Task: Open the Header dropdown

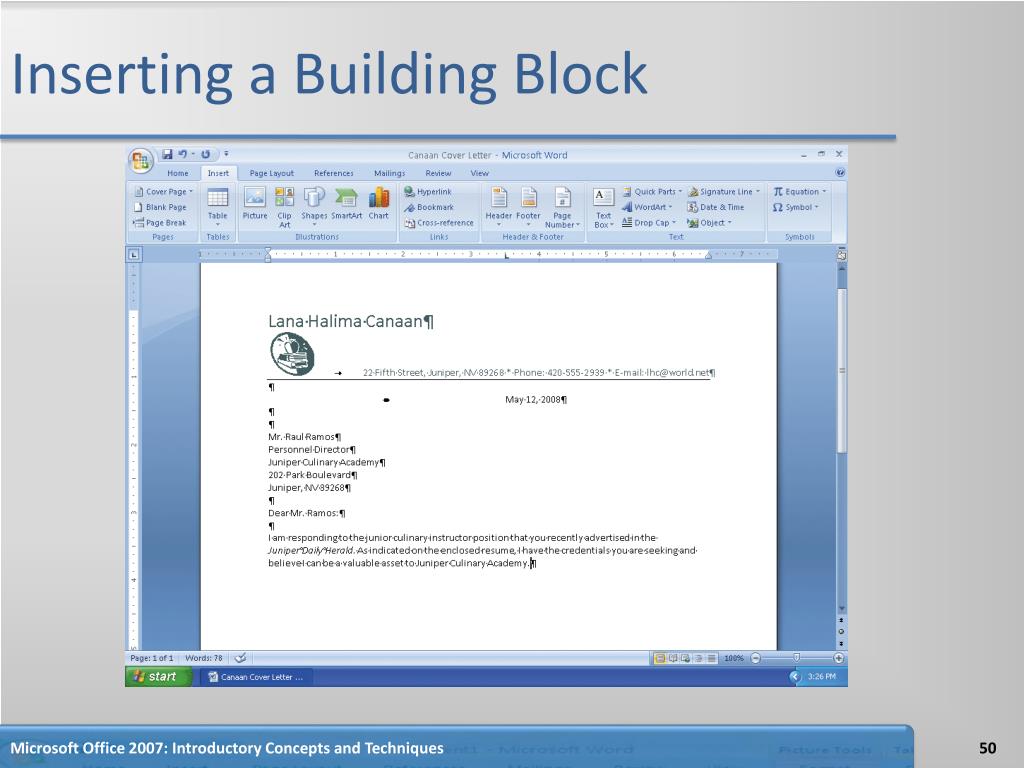Action: pos(499,206)
